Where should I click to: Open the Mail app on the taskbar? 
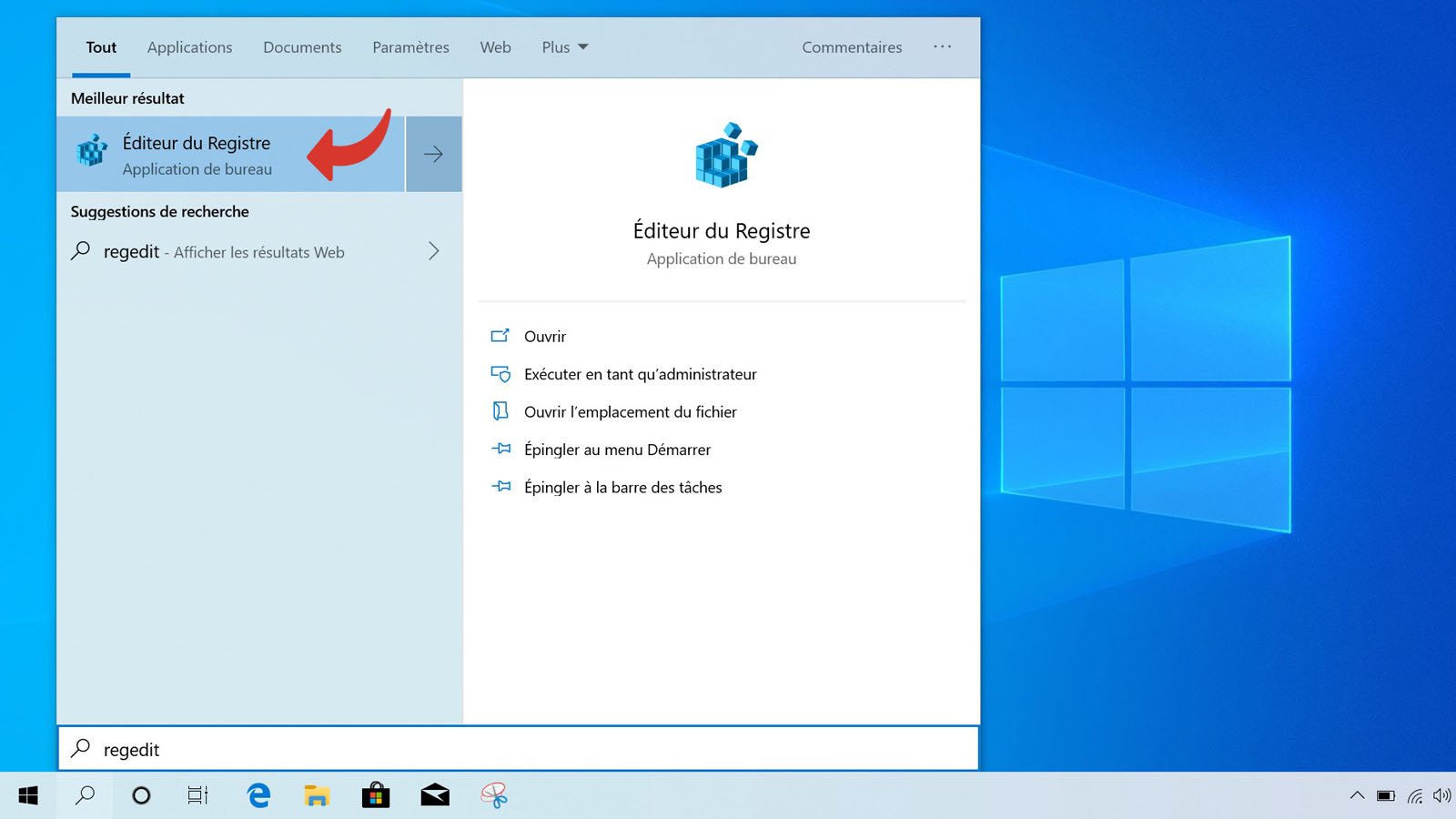[x=435, y=795]
